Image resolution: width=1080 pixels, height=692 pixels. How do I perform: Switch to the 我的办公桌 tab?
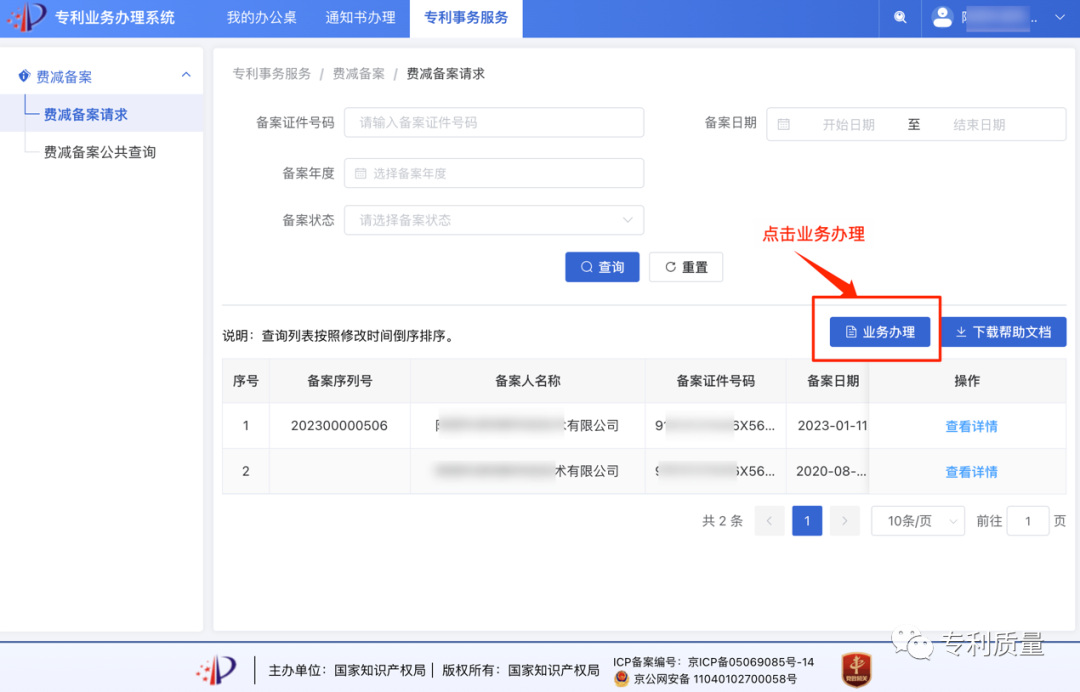(x=260, y=18)
